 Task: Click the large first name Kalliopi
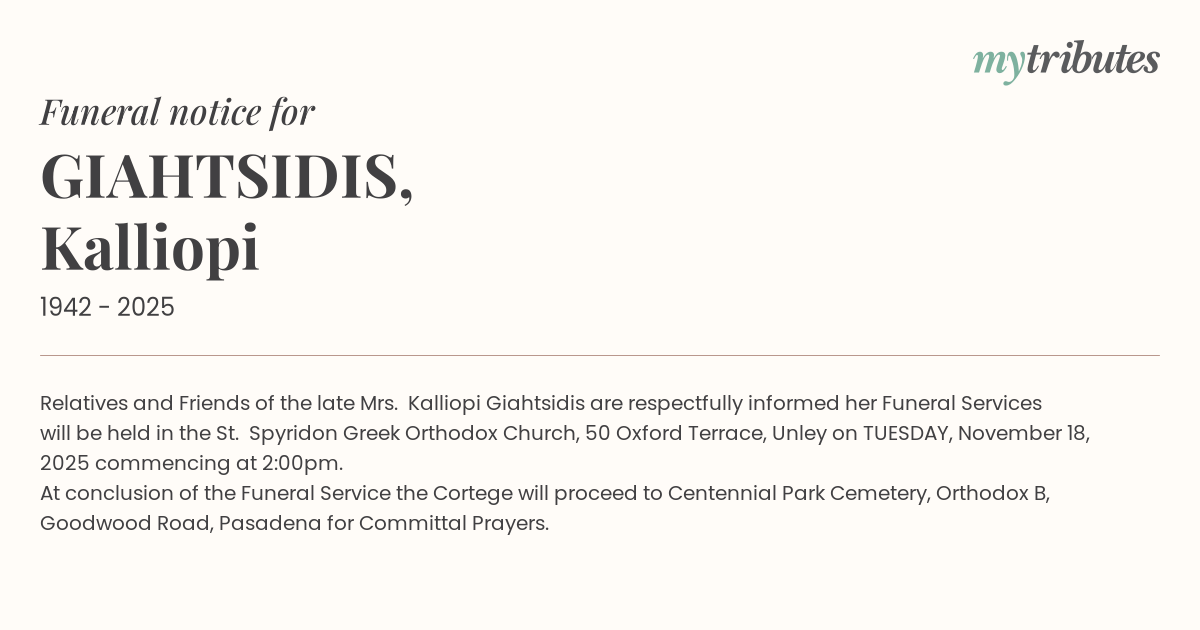coord(150,248)
